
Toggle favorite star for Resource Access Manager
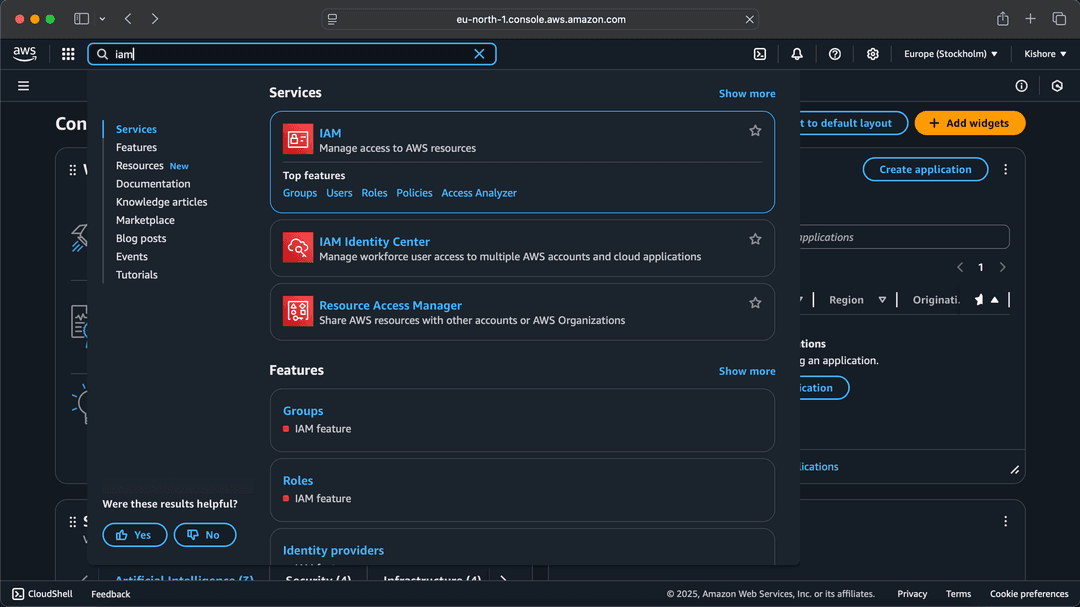755,303
